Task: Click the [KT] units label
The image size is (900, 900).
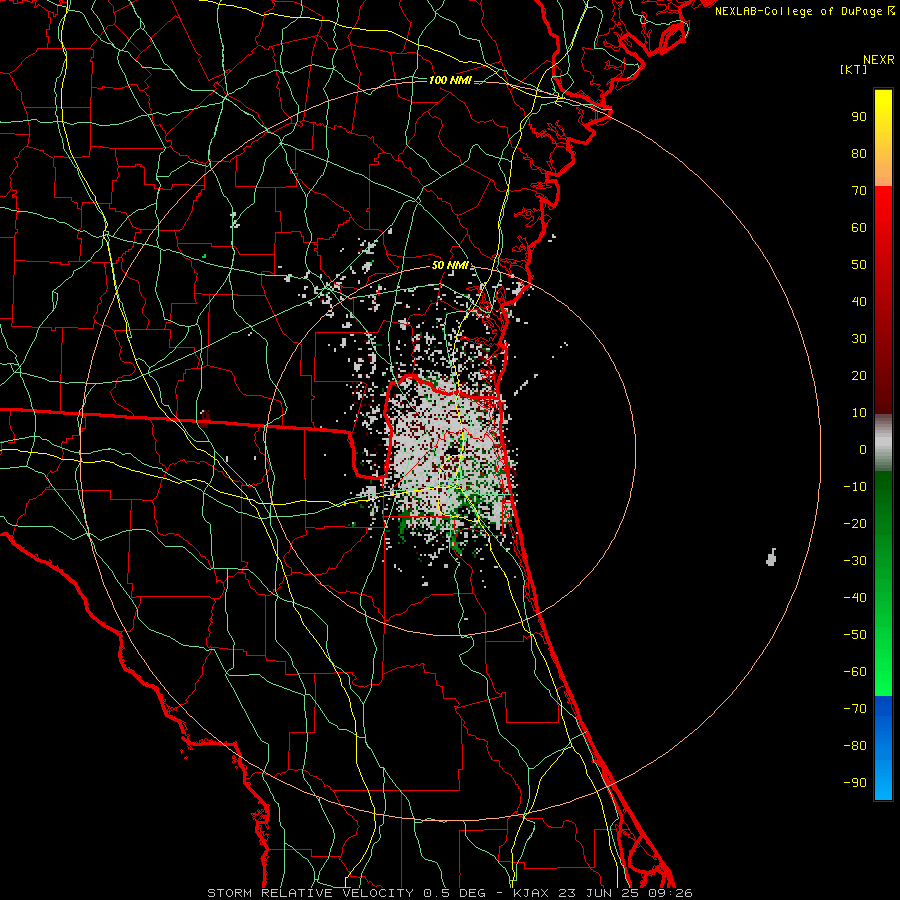Action: pyautogui.click(x=853, y=69)
